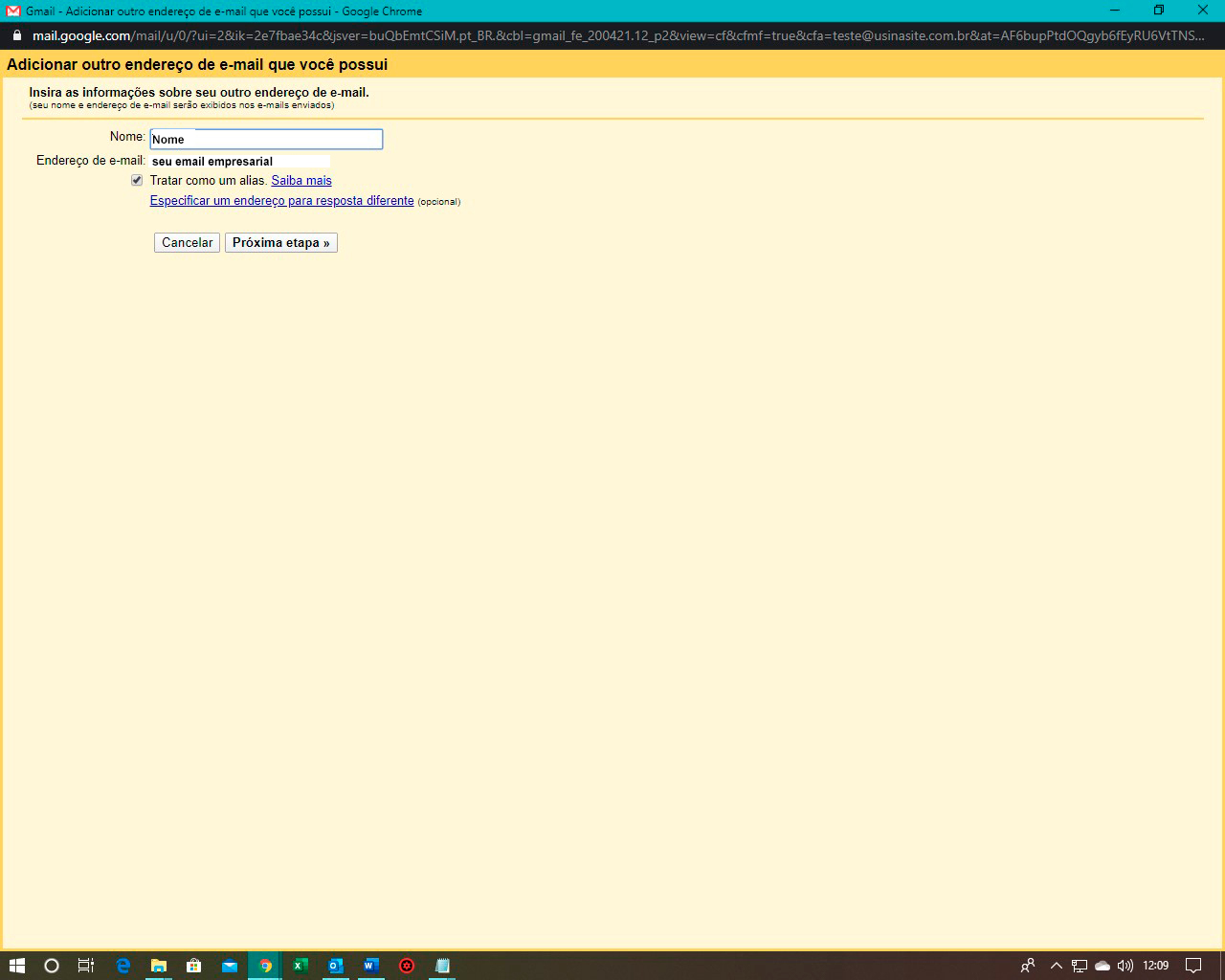
Task: Show hidden system tray icons
Action: [1056, 966]
